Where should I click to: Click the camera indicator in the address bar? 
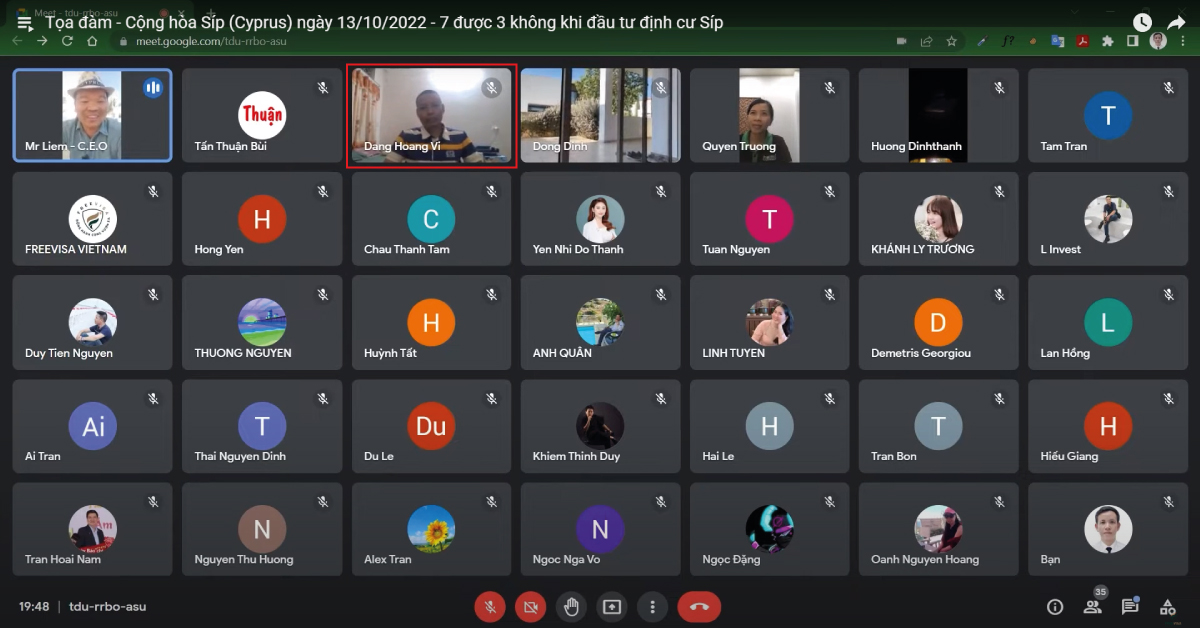[x=901, y=41]
